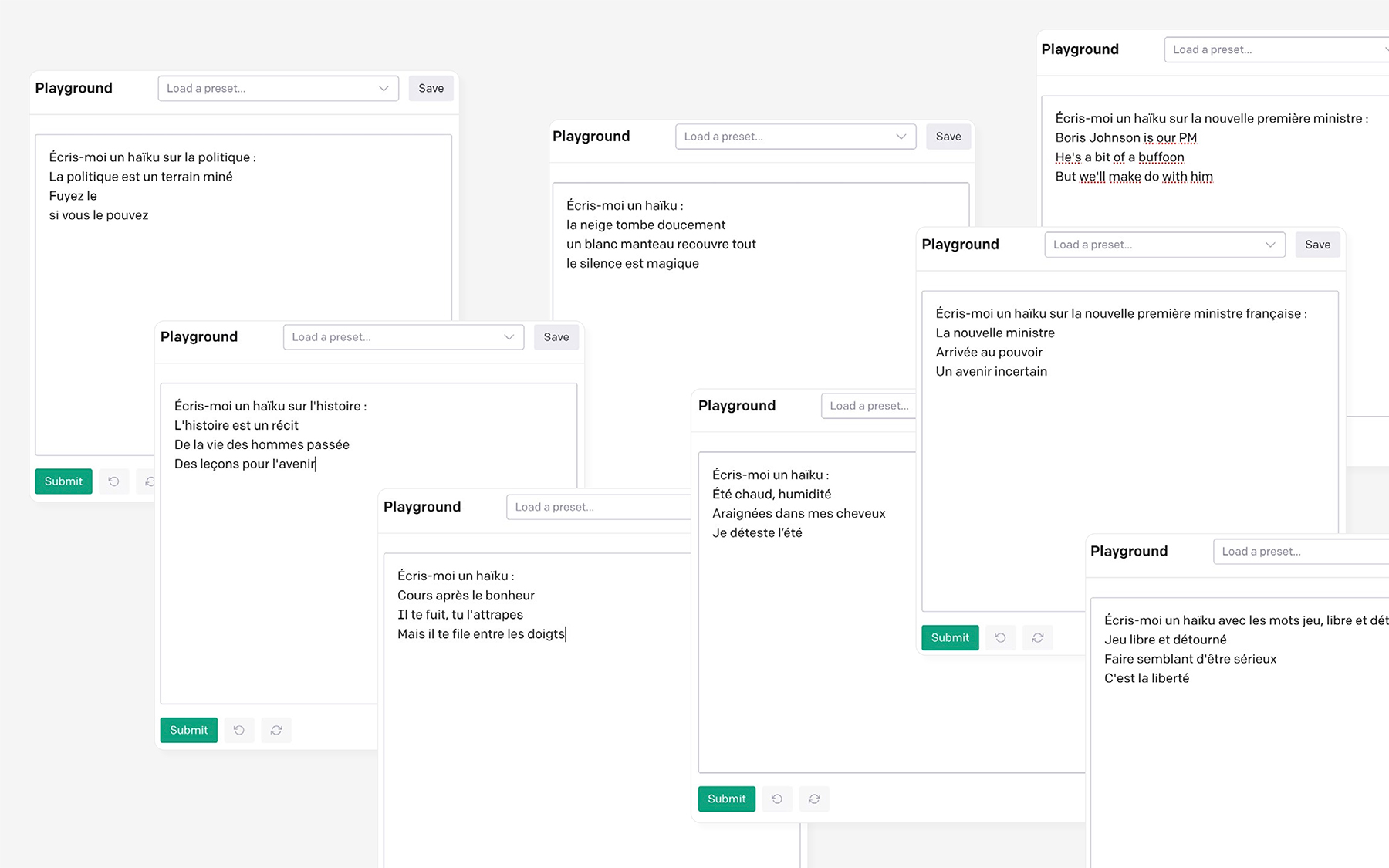The height and width of the screenshot is (868, 1389).
Task: Click regenerate icon below the 'La nouvelle ministre' haiku
Action: 1037,637
